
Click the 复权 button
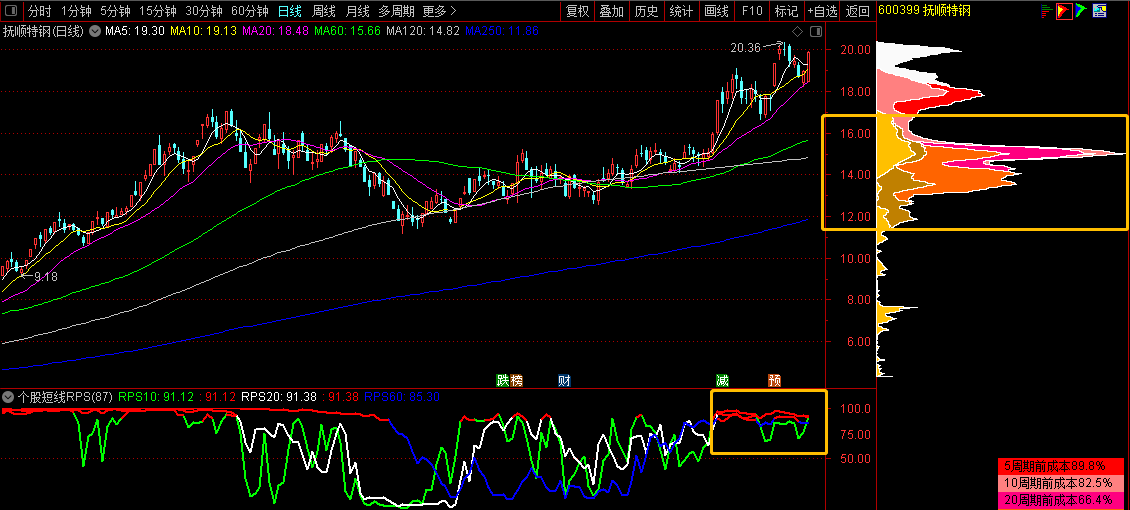577,12
